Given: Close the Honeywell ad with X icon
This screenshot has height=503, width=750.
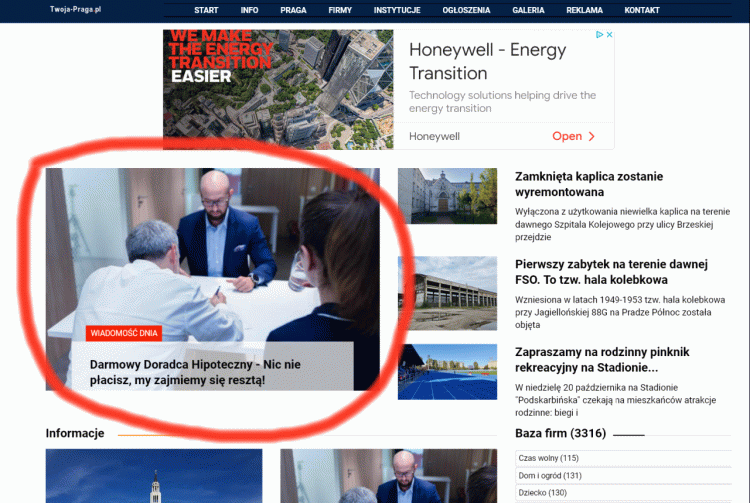Looking at the screenshot, I should click(x=609, y=34).
